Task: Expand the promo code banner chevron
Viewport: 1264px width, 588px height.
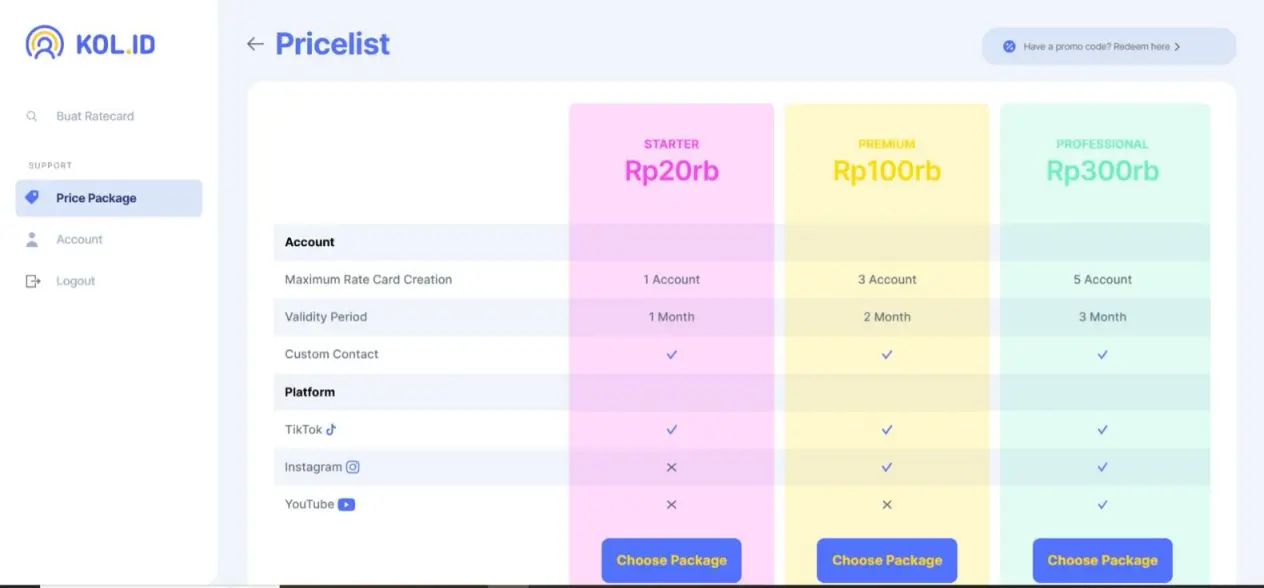Action: tap(1178, 46)
